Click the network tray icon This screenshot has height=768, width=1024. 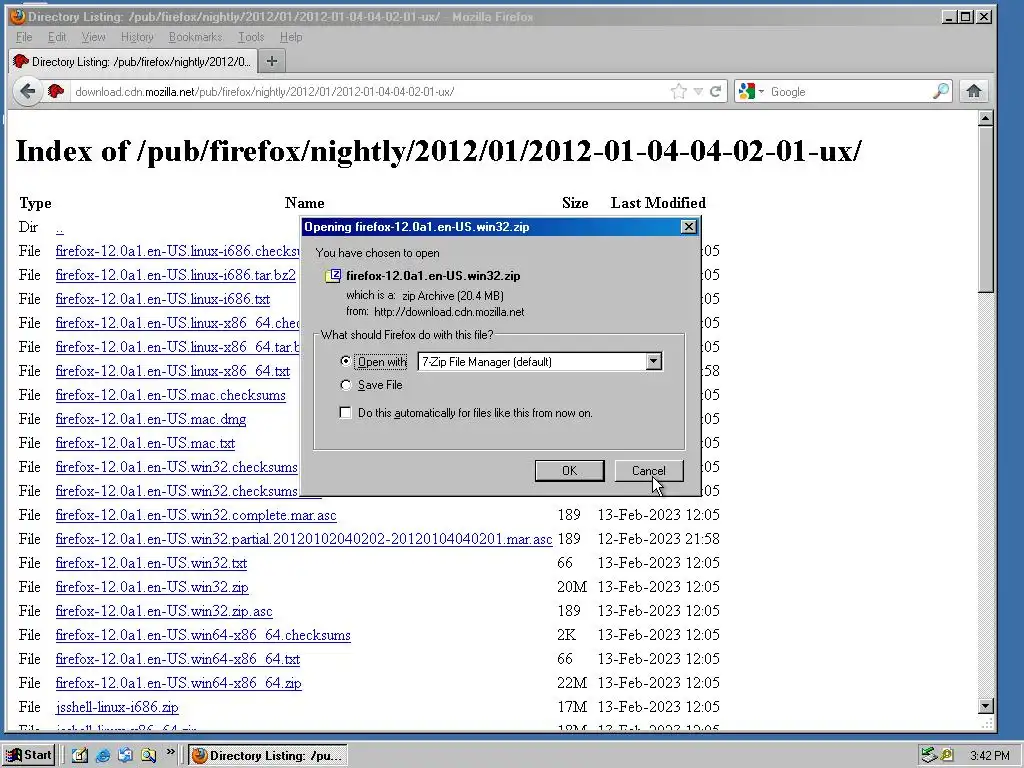click(929, 756)
